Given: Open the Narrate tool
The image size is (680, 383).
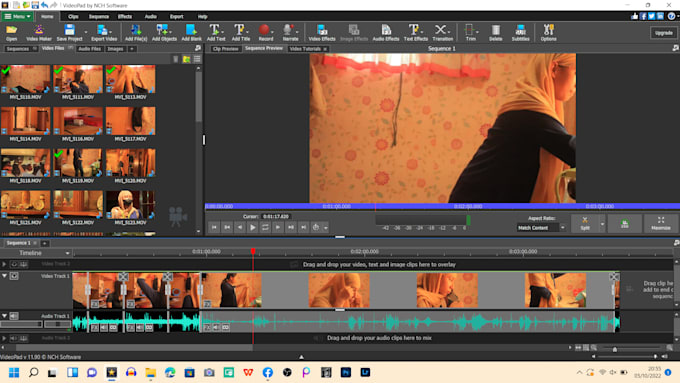Looking at the screenshot, I should tap(290, 33).
